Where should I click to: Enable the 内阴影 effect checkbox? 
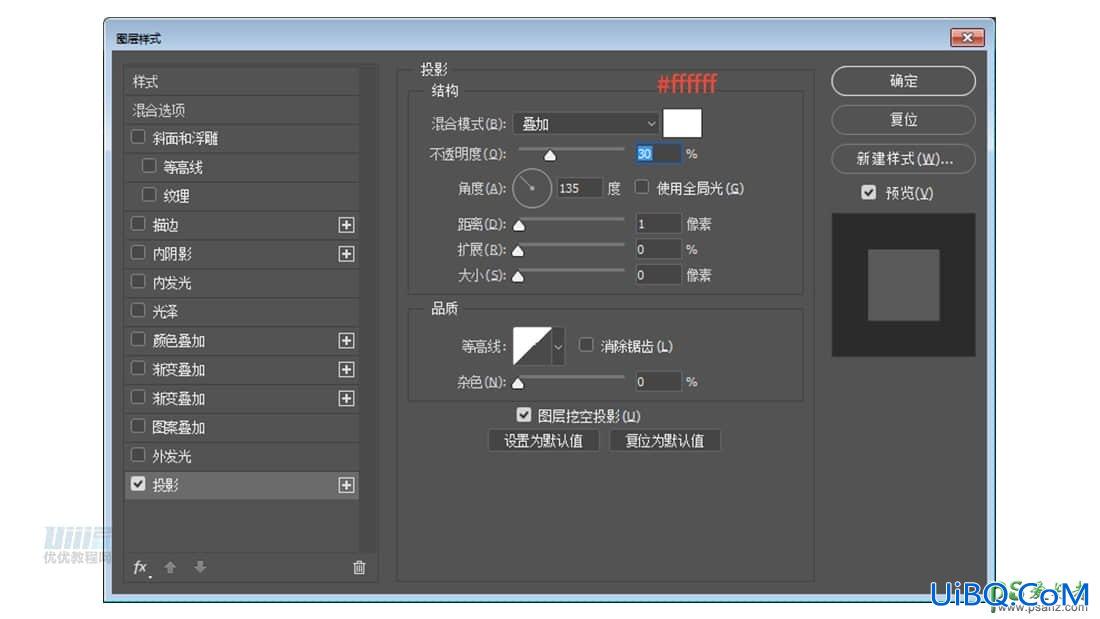(138, 252)
